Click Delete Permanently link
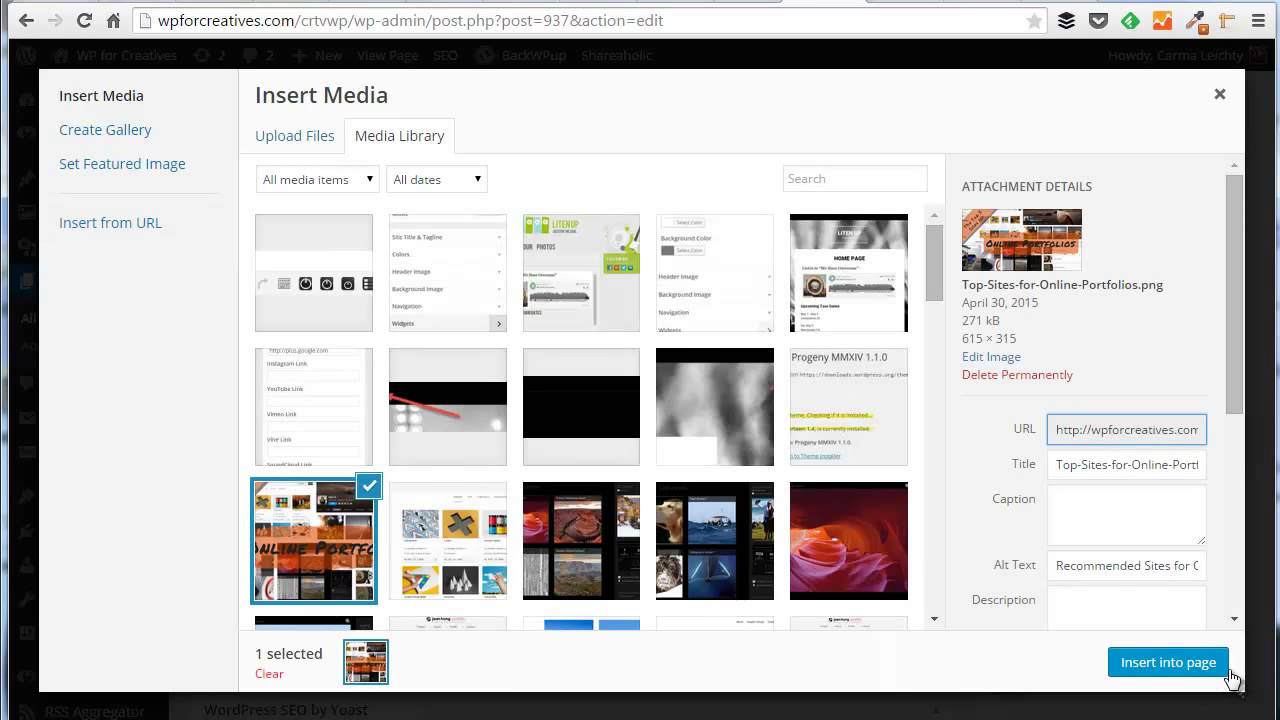1280x720 pixels. tap(1017, 375)
